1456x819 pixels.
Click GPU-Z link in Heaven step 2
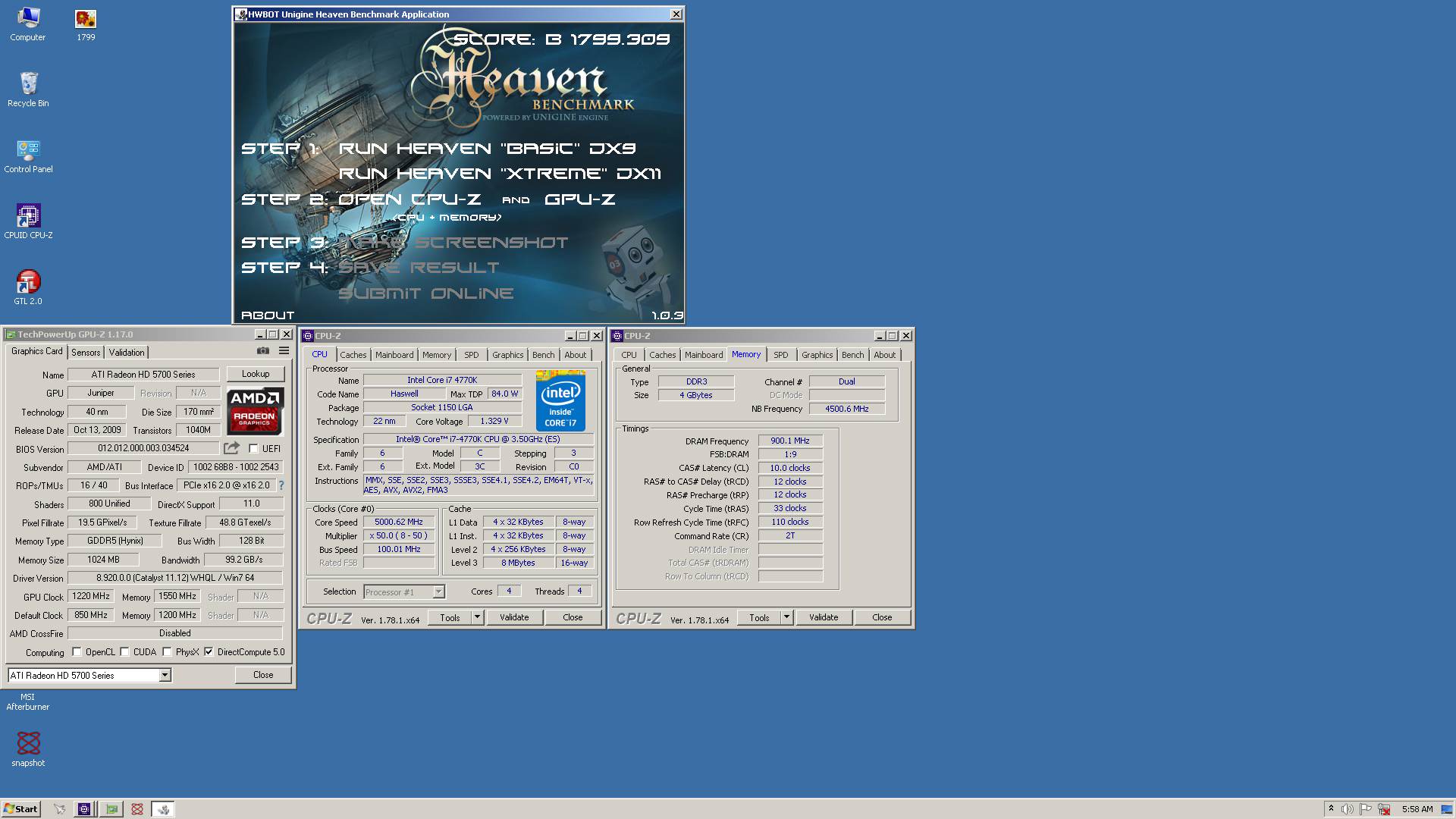point(579,199)
